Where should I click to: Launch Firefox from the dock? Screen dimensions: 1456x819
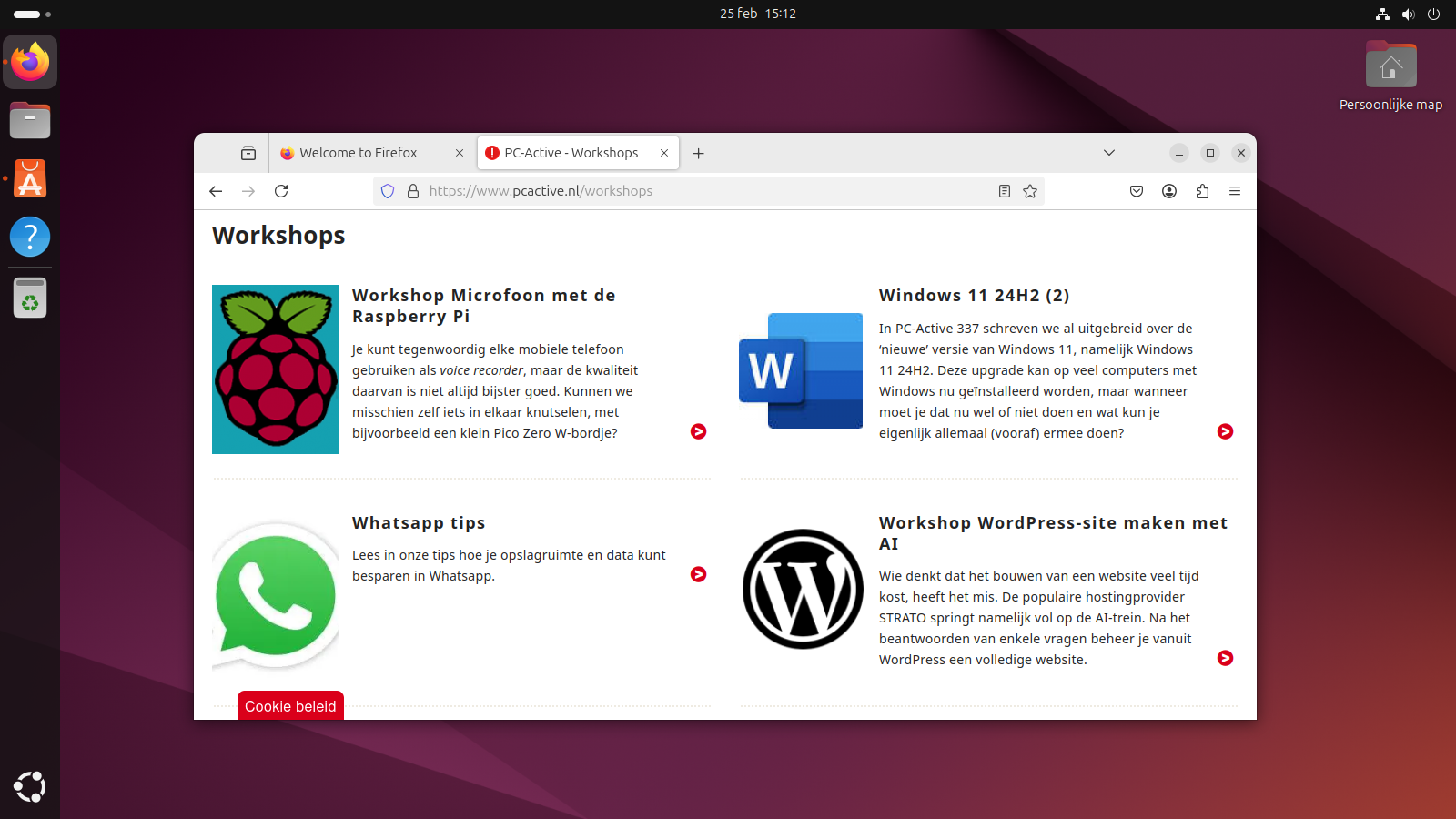tap(30, 62)
